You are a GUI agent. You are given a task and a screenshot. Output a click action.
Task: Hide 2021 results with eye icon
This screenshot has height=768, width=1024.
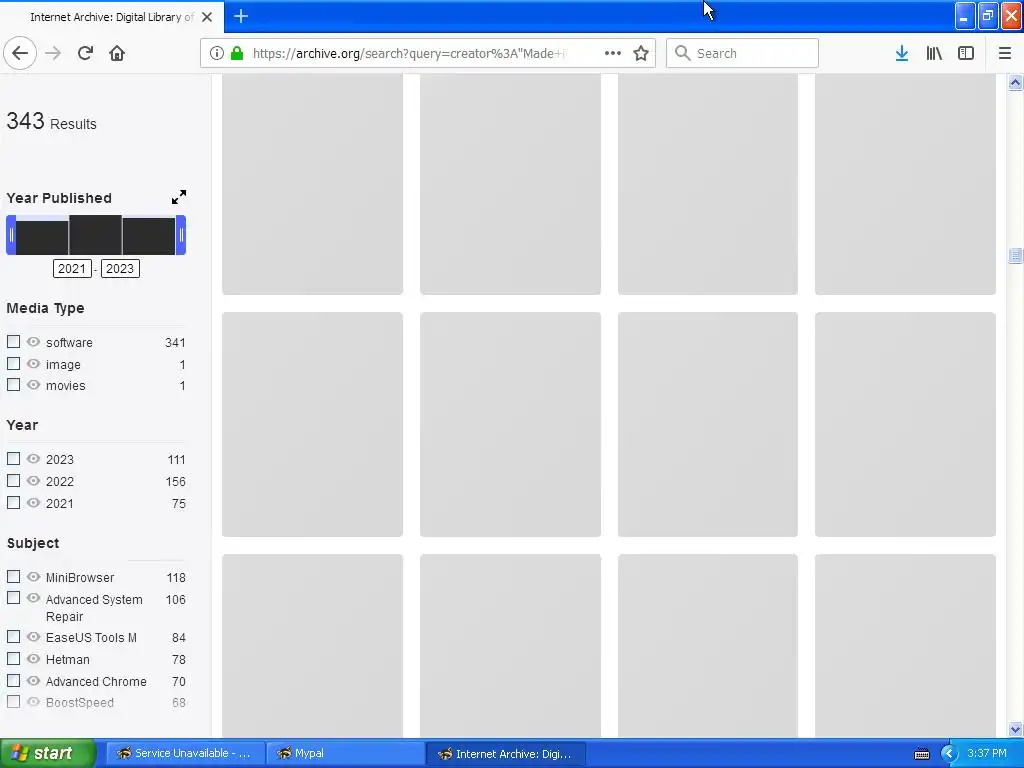(x=33, y=502)
